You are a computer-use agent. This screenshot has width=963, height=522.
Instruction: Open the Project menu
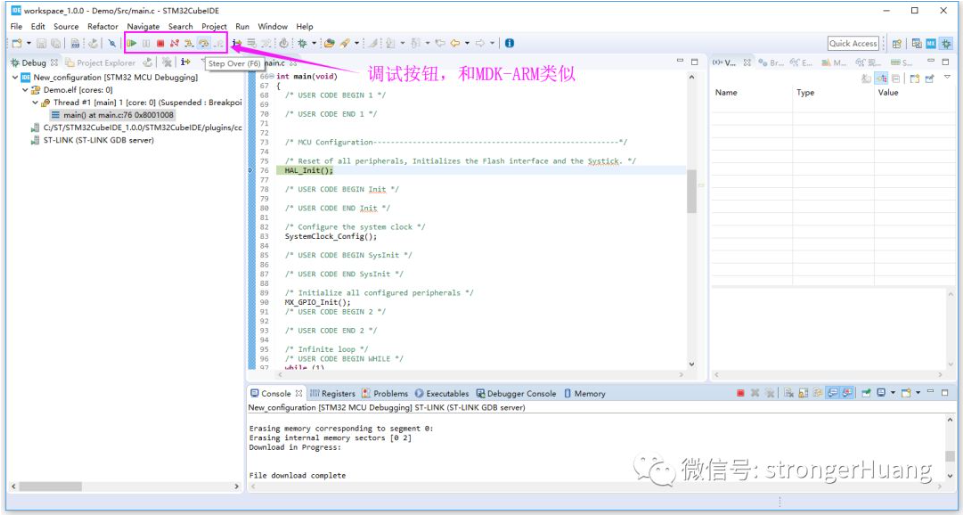[214, 26]
